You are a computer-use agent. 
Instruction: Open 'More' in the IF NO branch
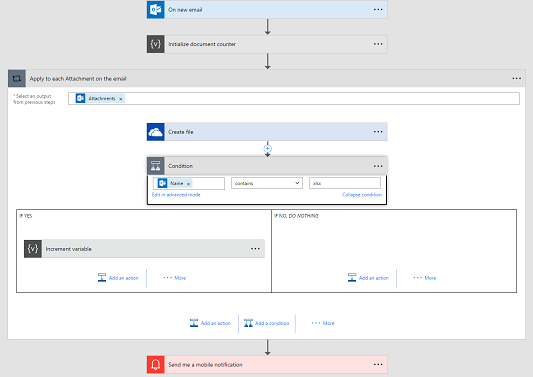(425, 278)
